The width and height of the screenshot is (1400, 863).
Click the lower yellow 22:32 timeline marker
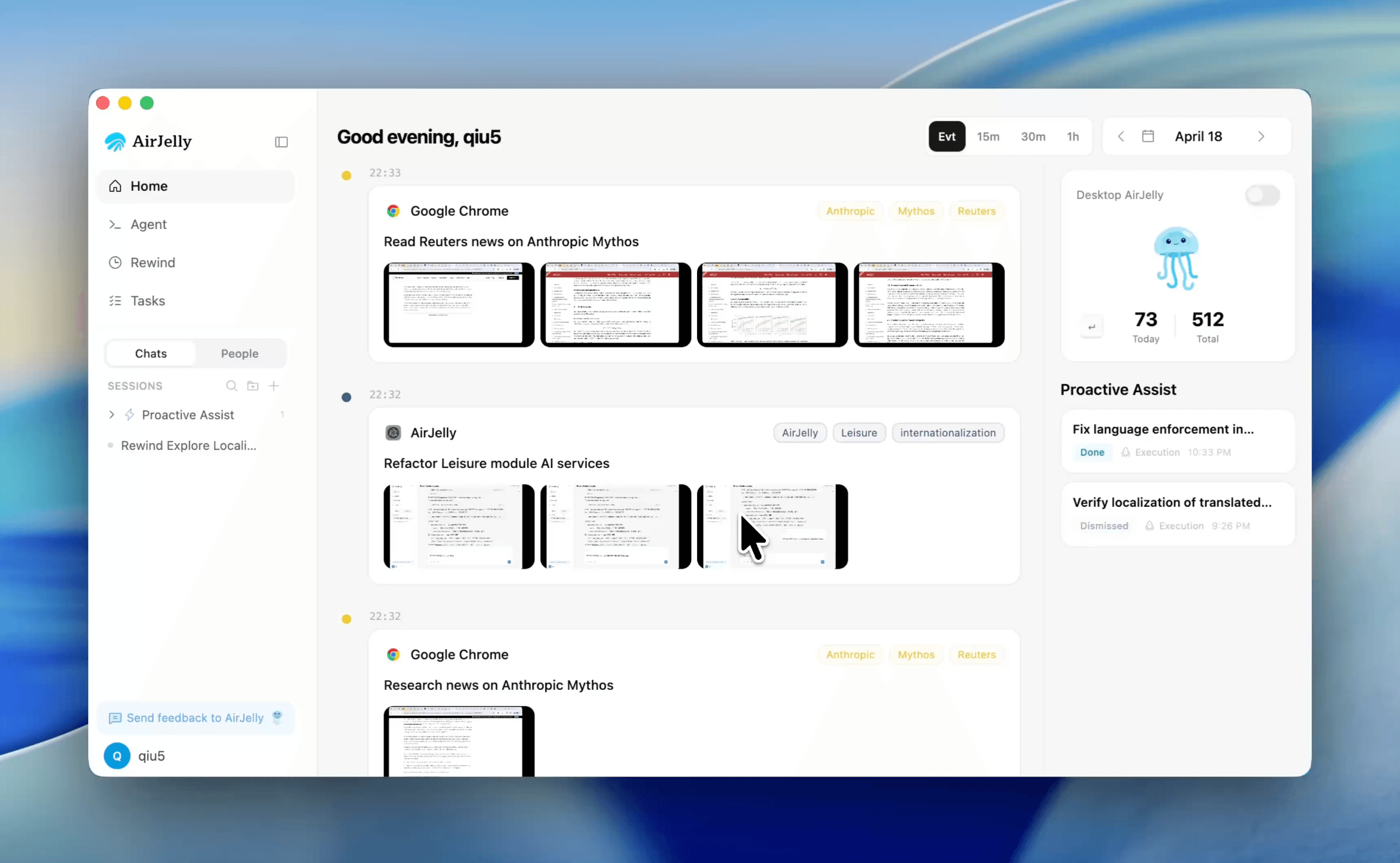point(346,619)
